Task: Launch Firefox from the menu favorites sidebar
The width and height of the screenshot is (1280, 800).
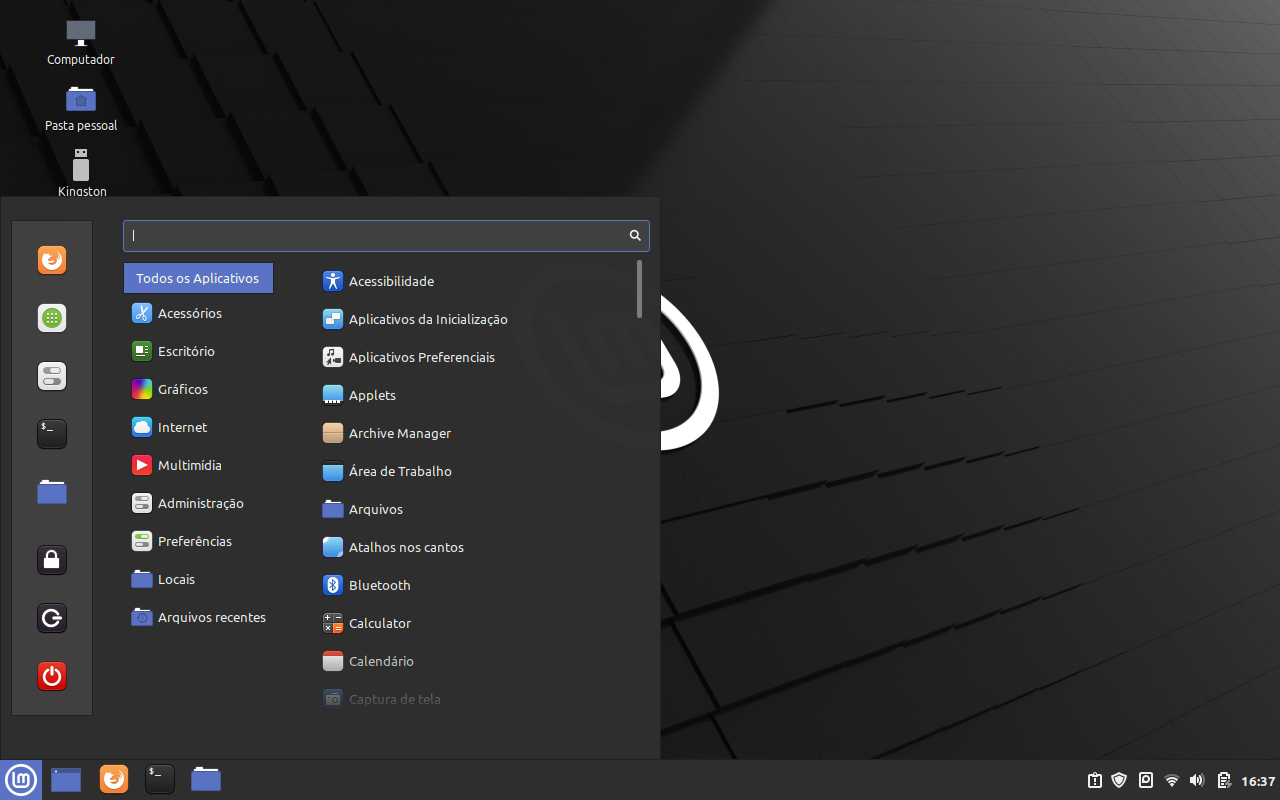Action: [x=52, y=260]
